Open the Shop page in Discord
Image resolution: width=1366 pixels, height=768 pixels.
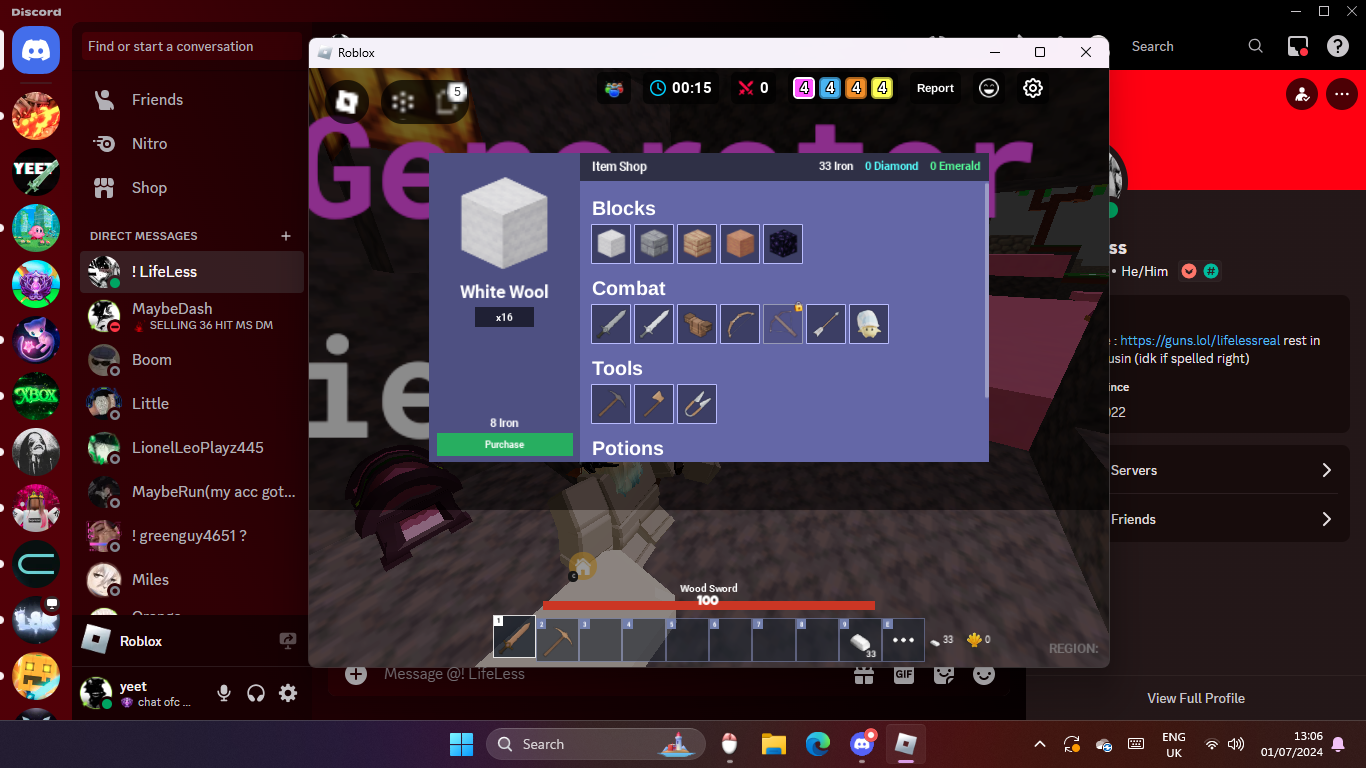pyautogui.click(x=192, y=188)
